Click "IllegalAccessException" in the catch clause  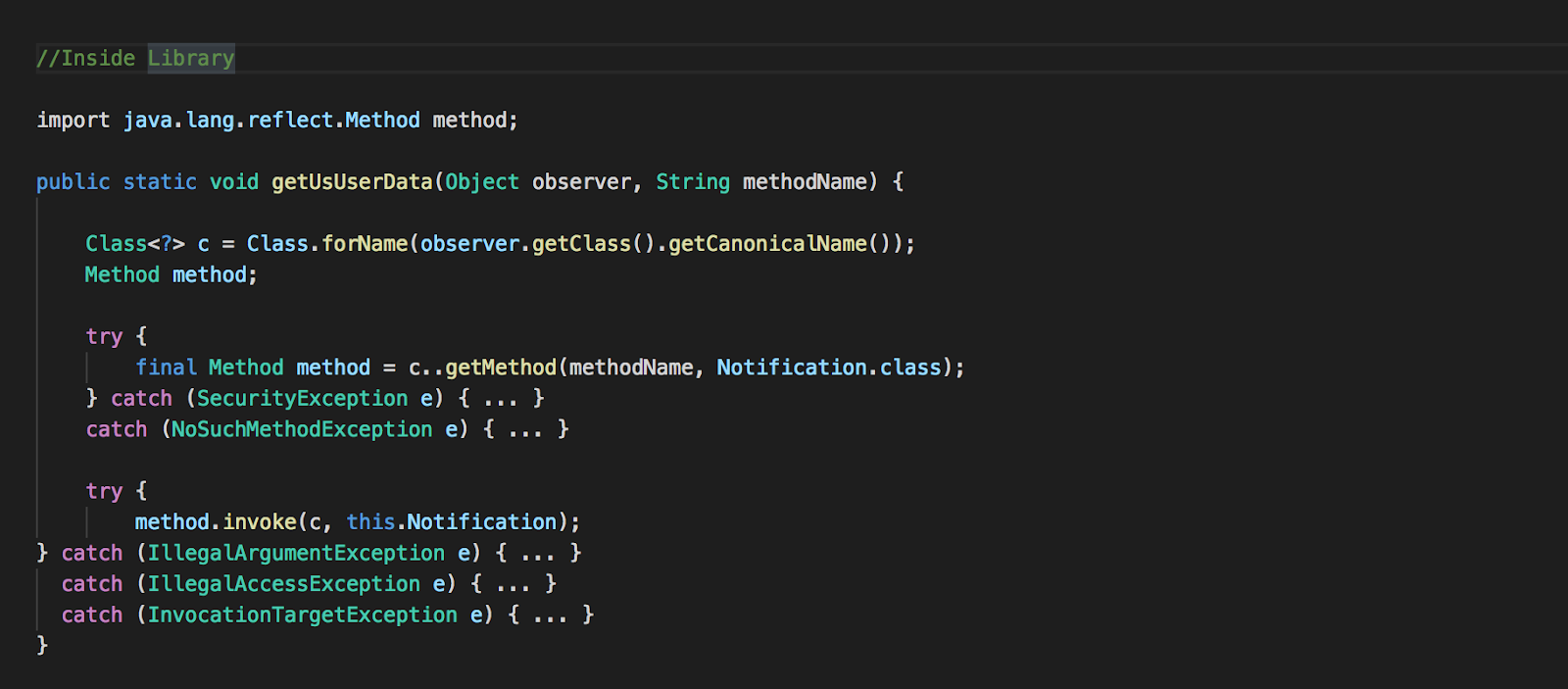tap(284, 583)
